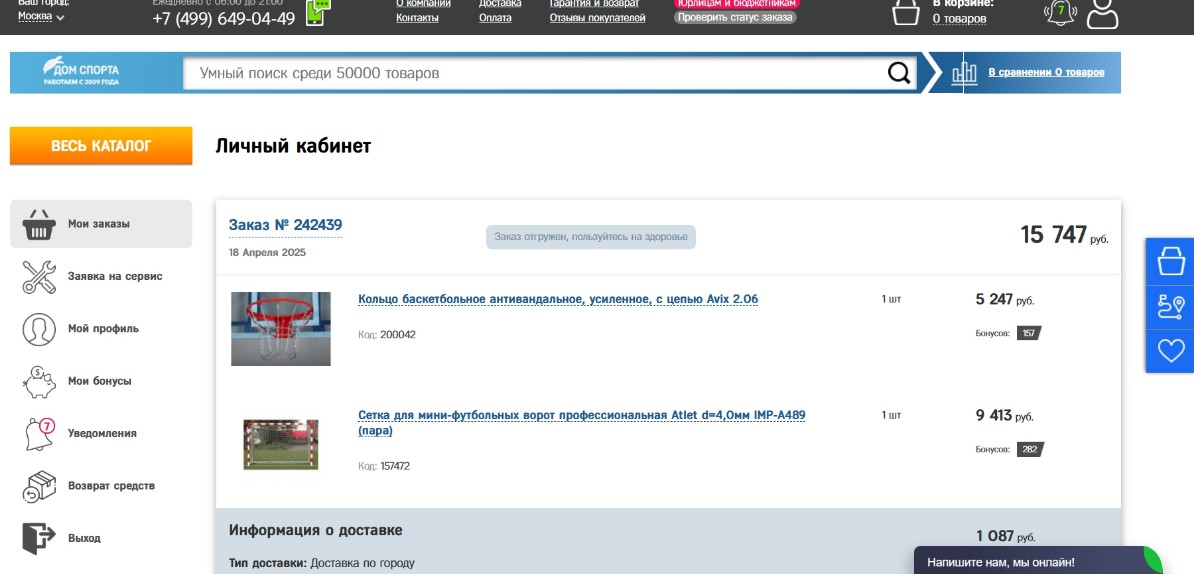Open the Отзывы покупателей link
Image resolution: width=1194 pixels, height=574 pixels.
point(598,18)
